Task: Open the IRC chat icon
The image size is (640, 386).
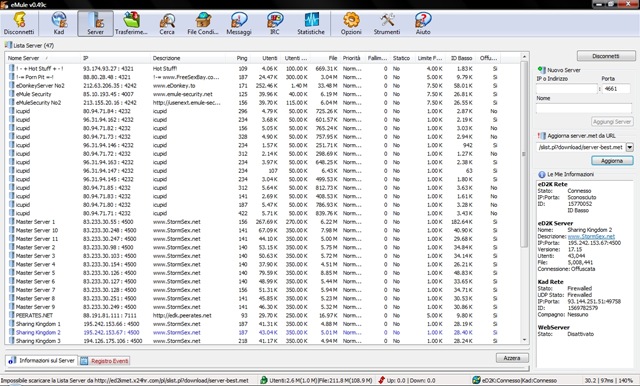Action: (275, 23)
